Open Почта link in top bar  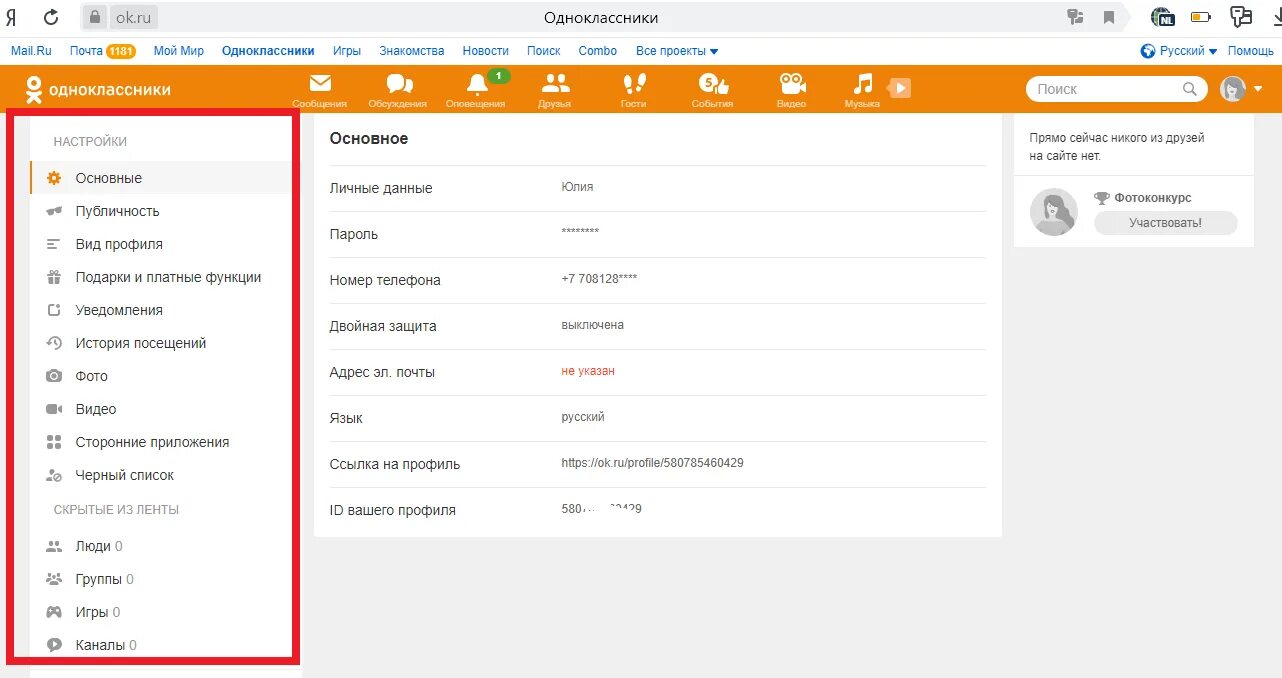(86, 51)
